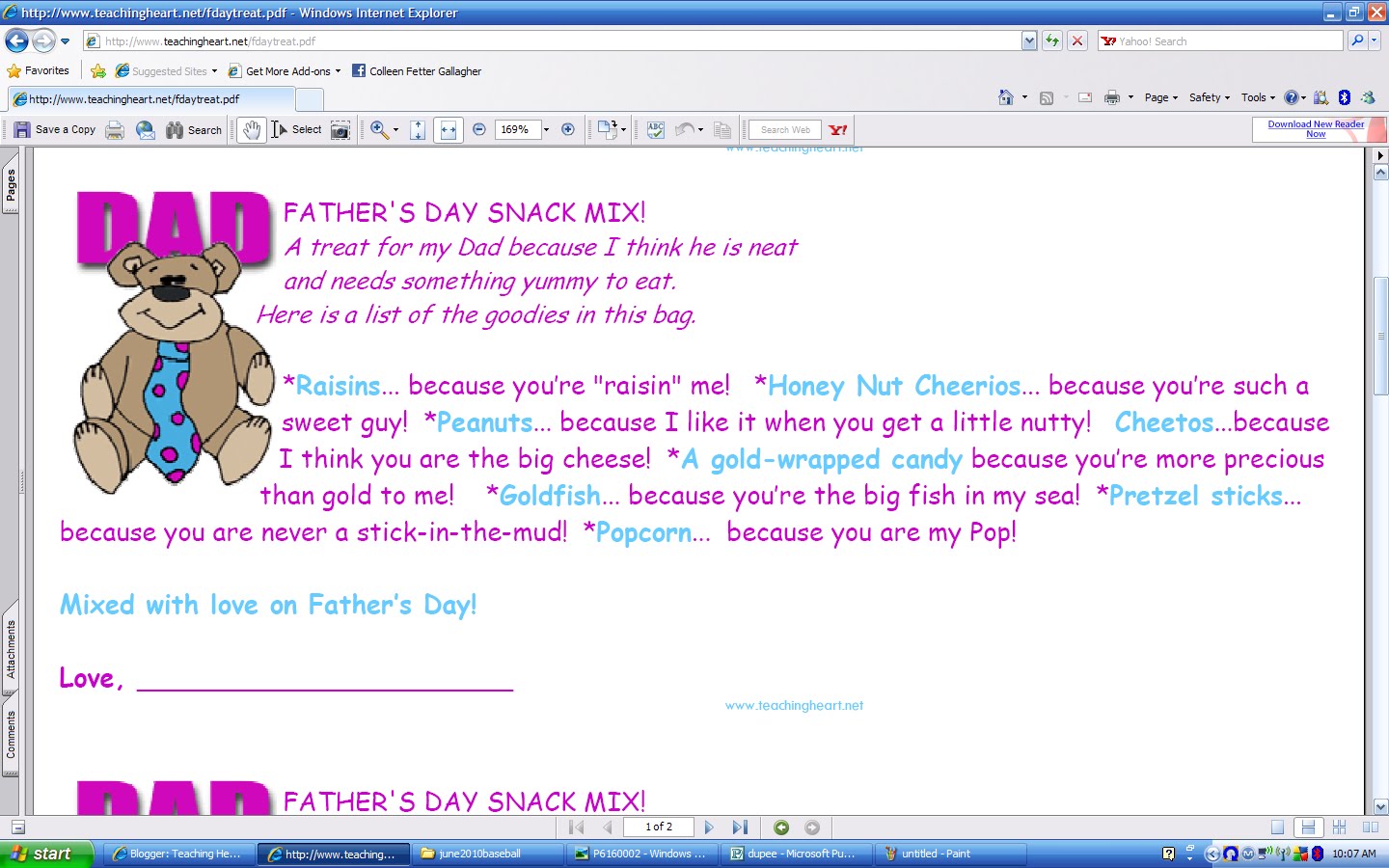This screenshot has height=868, width=1389.
Task: Click the Home icon in the command bar
Action: pos(1006,97)
